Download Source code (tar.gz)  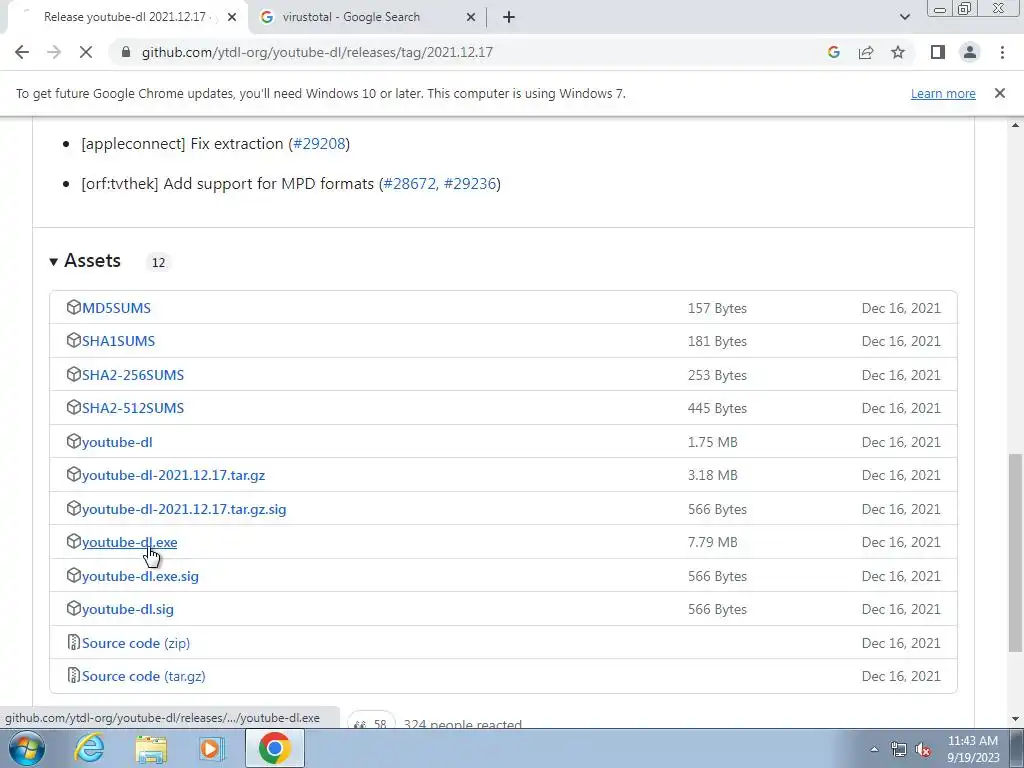[144, 677]
